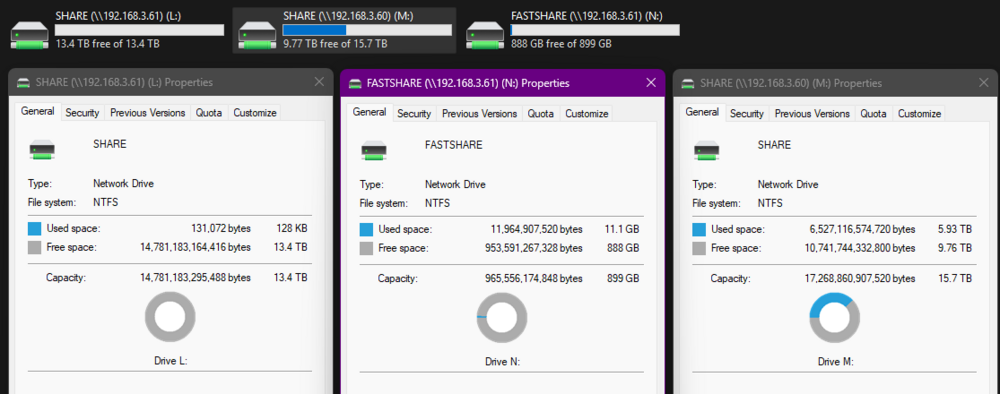Close the FASTSHARE (N:) Properties window
Image resolution: width=1000 pixels, height=394 pixels.
coord(651,83)
